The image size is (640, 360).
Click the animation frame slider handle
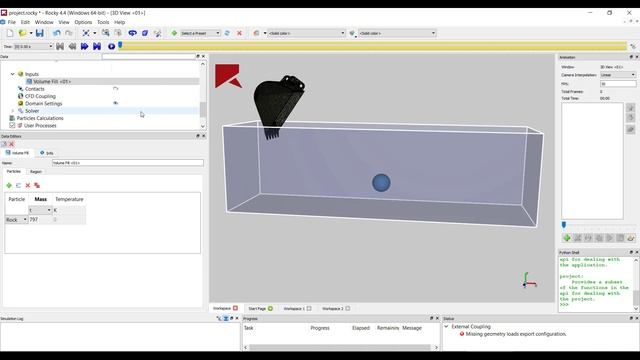[x=564, y=225]
